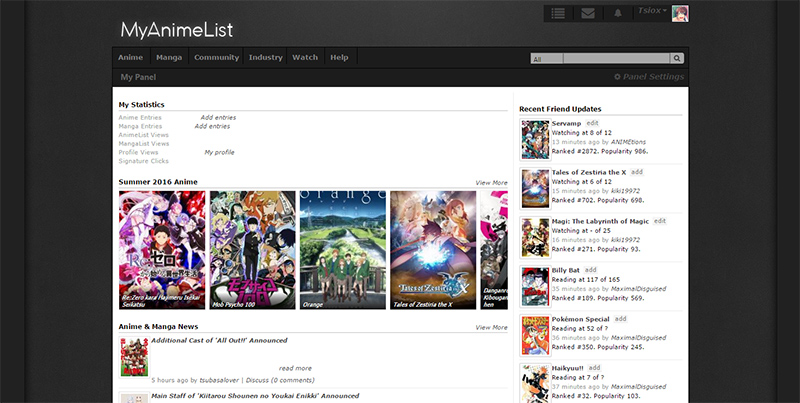The image size is (800, 403).
Task: Click add button beside Haikyuu!!
Action: pos(594,368)
